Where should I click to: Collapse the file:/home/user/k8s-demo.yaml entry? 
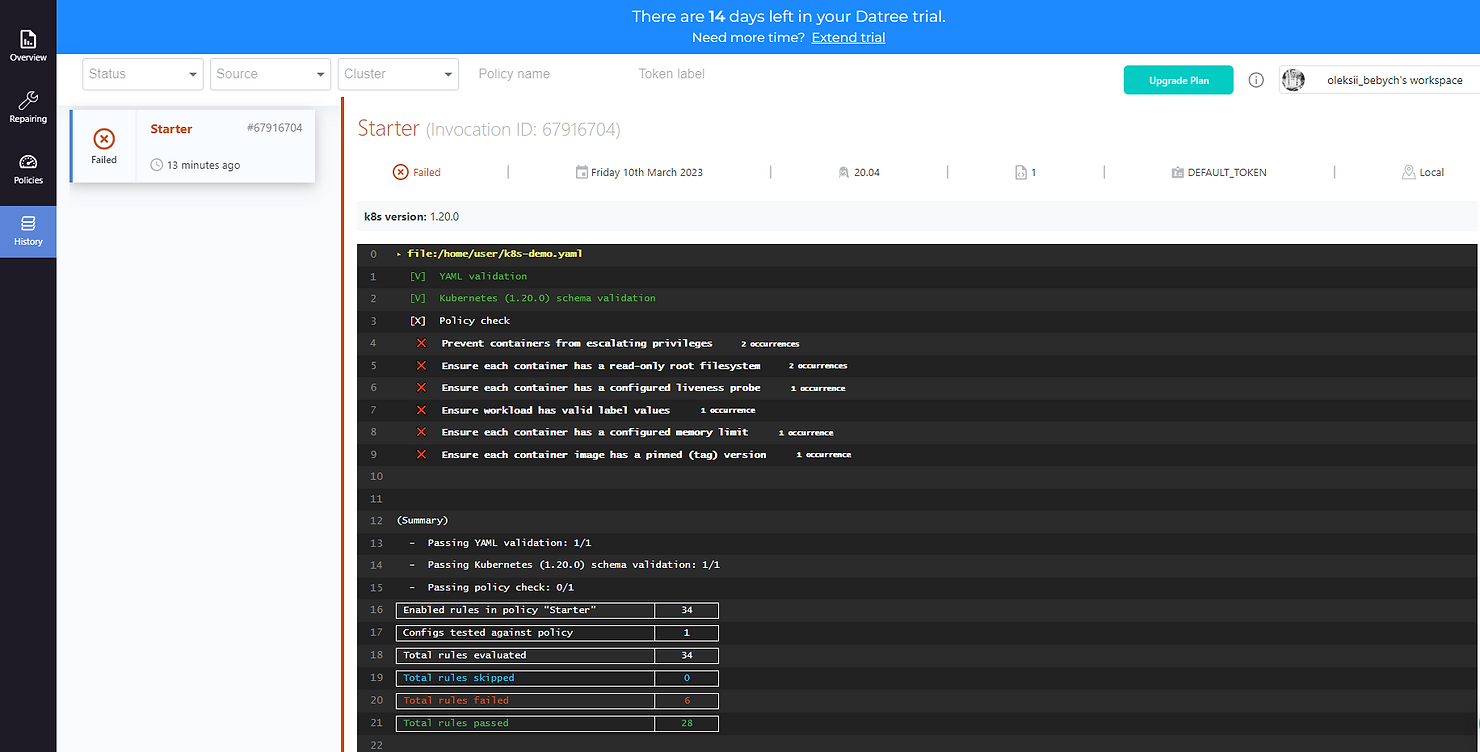point(399,254)
